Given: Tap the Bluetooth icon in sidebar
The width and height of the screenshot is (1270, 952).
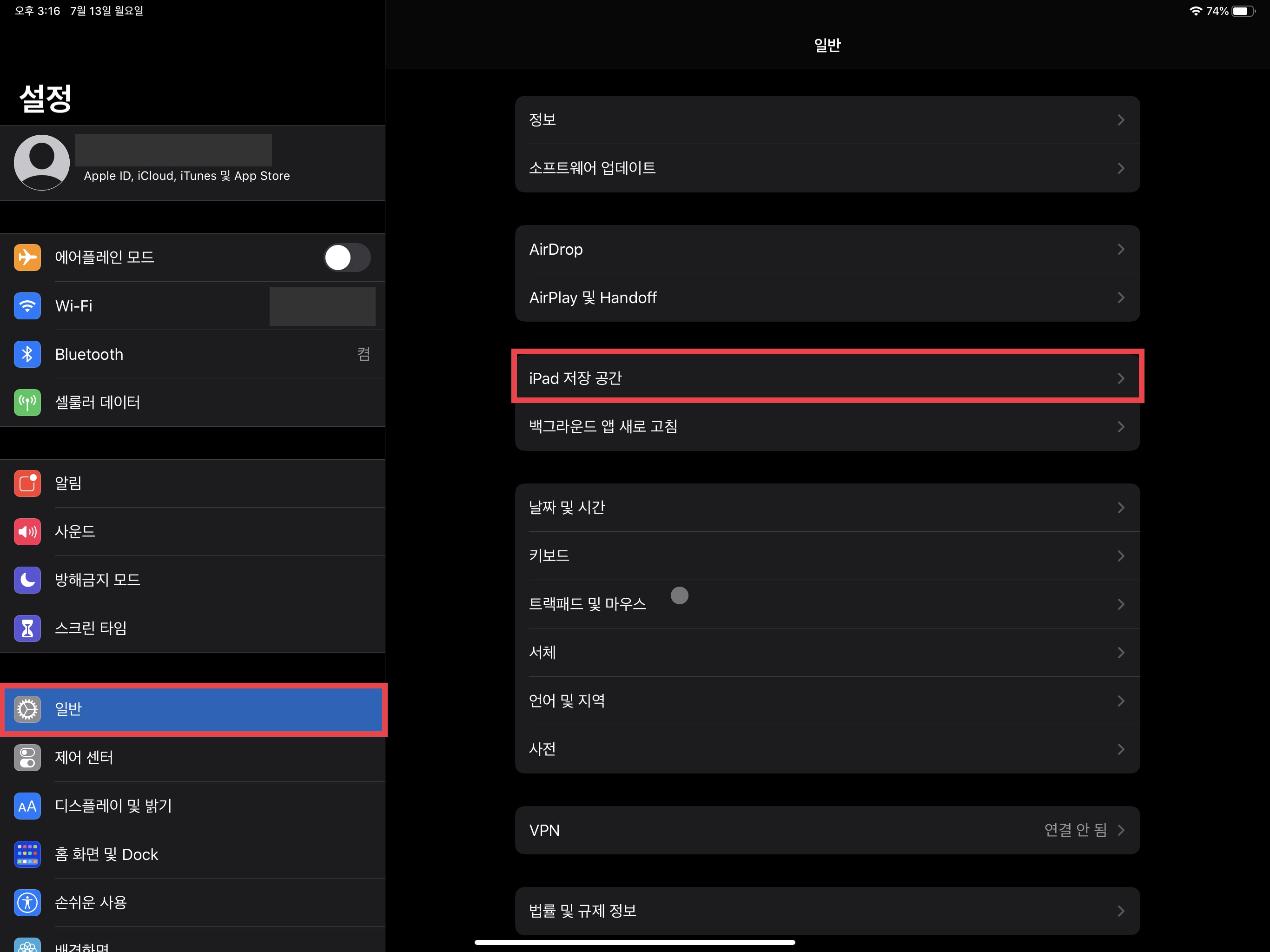Looking at the screenshot, I should 27,354.
